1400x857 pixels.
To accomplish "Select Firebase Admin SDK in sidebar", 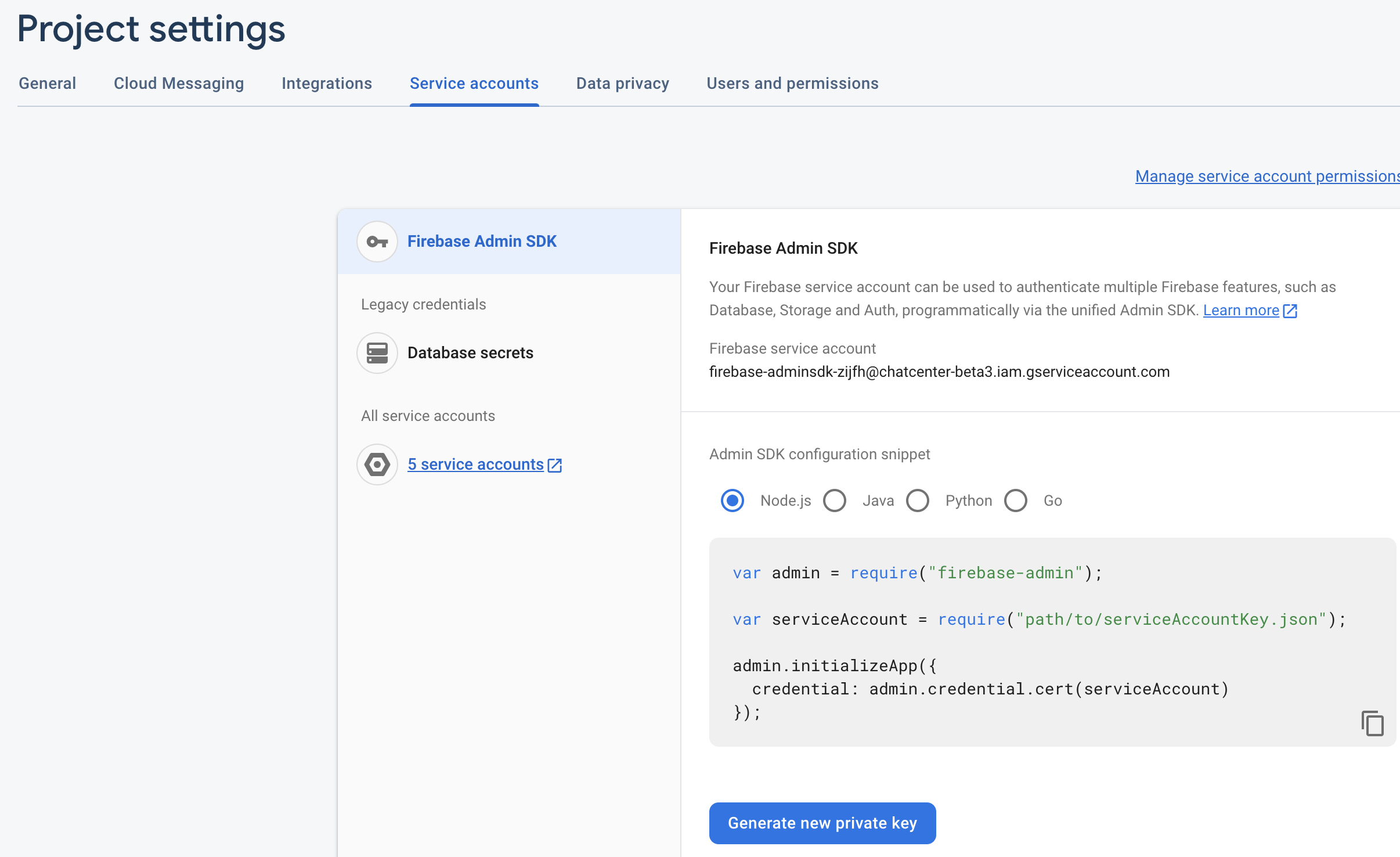I will [x=509, y=242].
